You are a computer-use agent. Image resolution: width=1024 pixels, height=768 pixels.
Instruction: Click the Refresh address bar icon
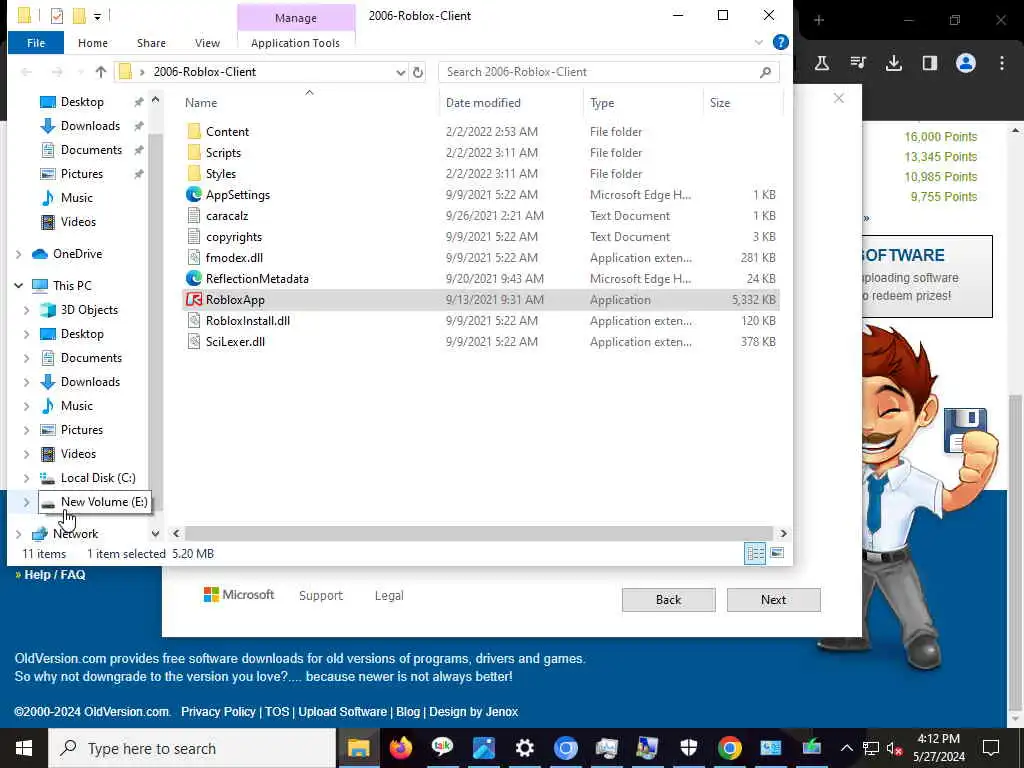(x=418, y=72)
